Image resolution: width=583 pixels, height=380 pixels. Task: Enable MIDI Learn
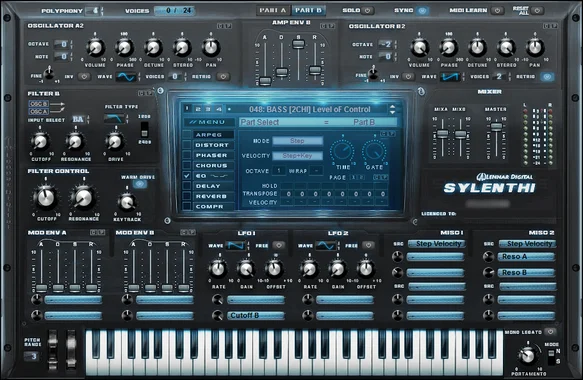(x=497, y=10)
